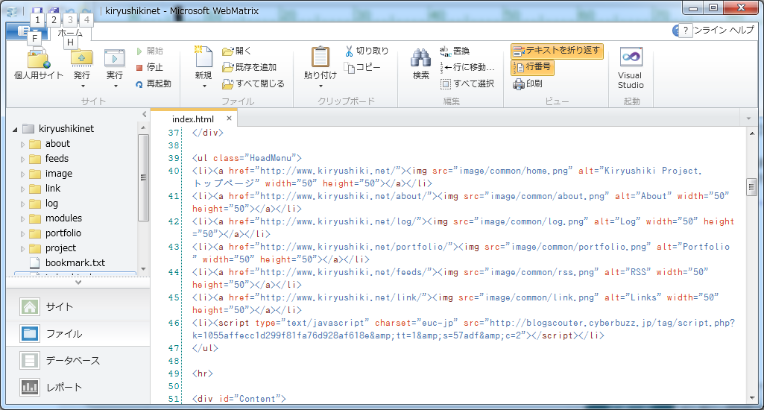Click the 検索 (Find) binoculars icon

coord(421,58)
